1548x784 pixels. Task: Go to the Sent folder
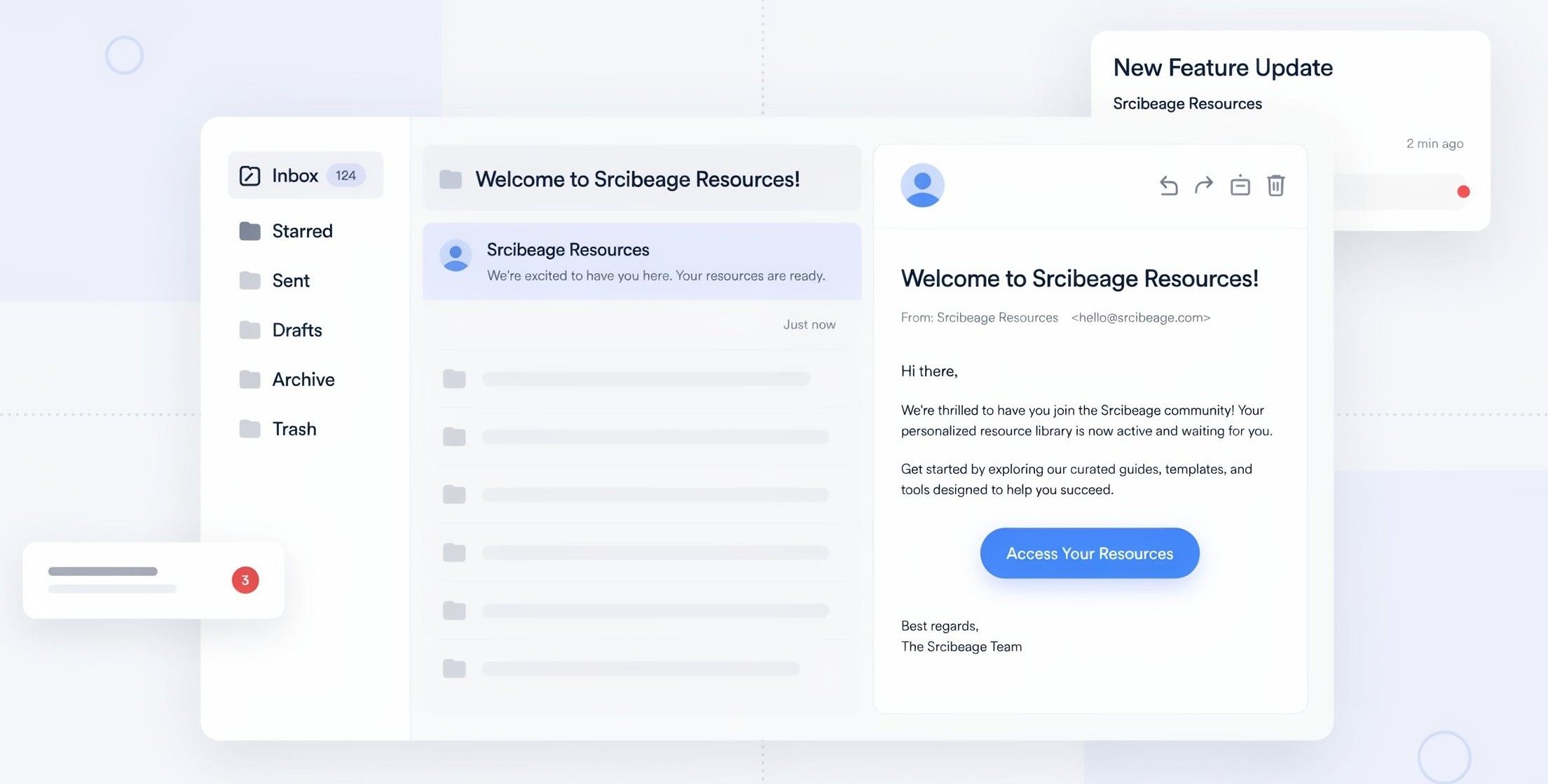pyautogui.click(x=275, y=280)
